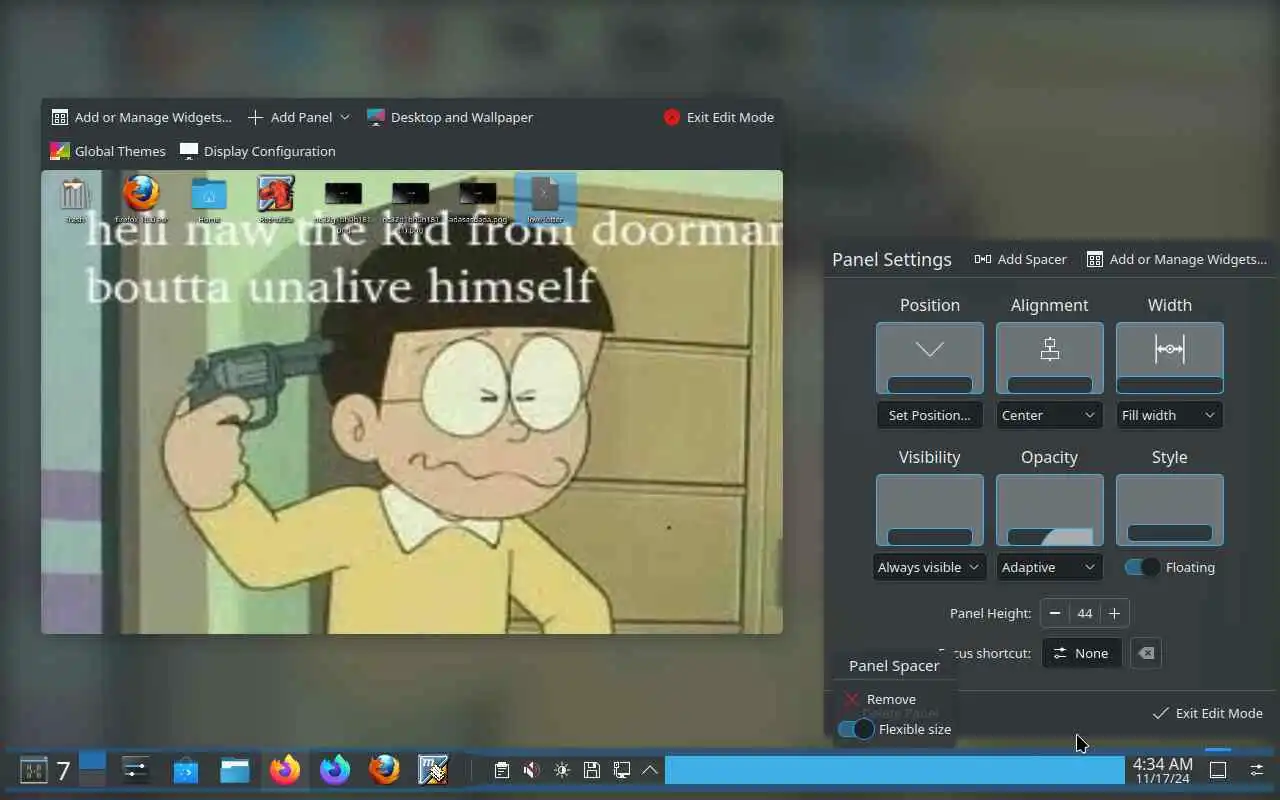Image resolution: width=1280 pixels, height=800 pixels.
Task: Open the Home folder desktop icon
Action: pyautogui.click(x=209, y=198)
